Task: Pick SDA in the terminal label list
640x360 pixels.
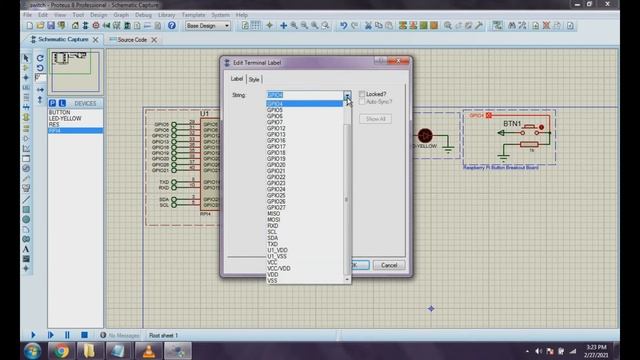Action: coord(304,238)
